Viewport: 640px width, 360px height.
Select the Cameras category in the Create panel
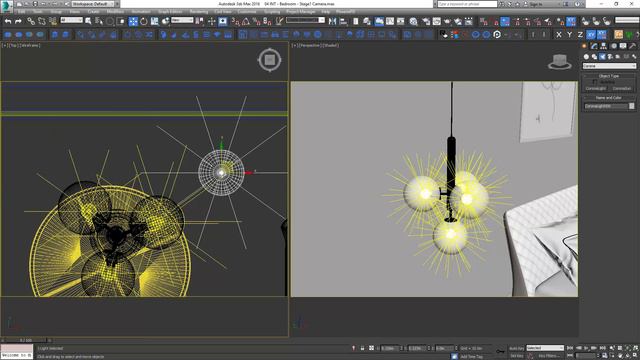click(x=610, y=57)
